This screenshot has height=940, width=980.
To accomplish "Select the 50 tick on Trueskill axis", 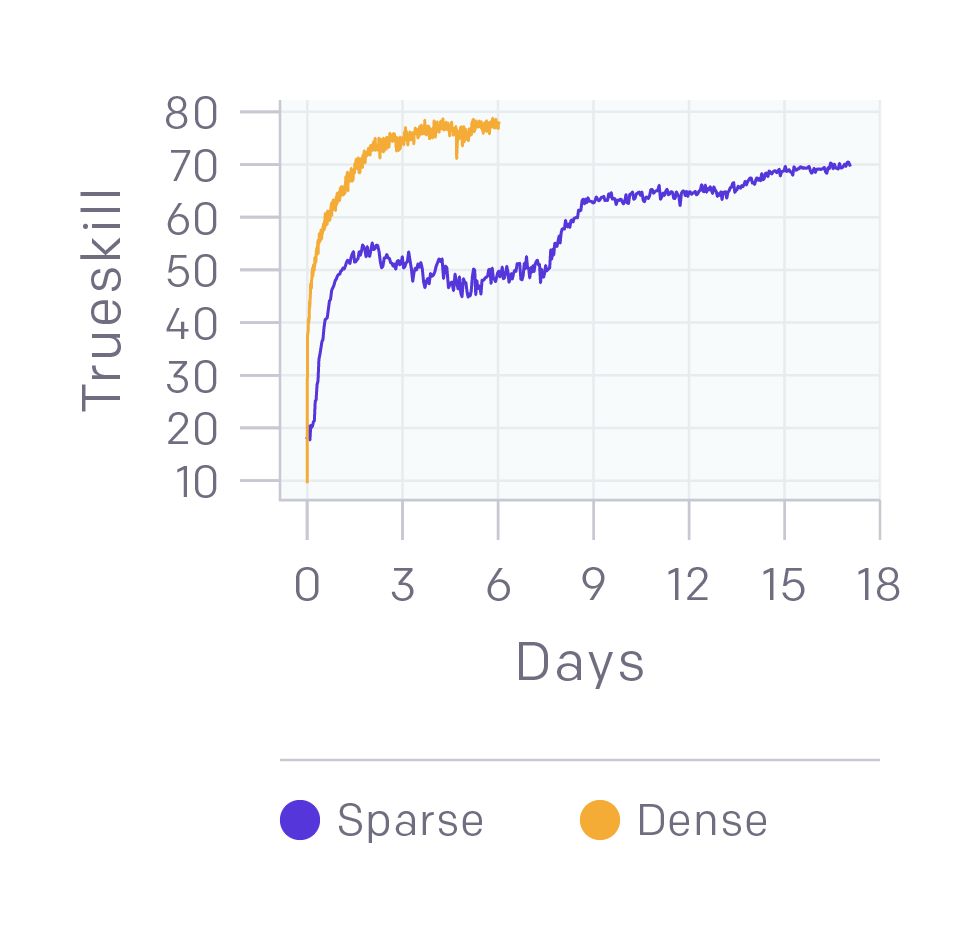I will pyautogui.click(x=191, y=271).
